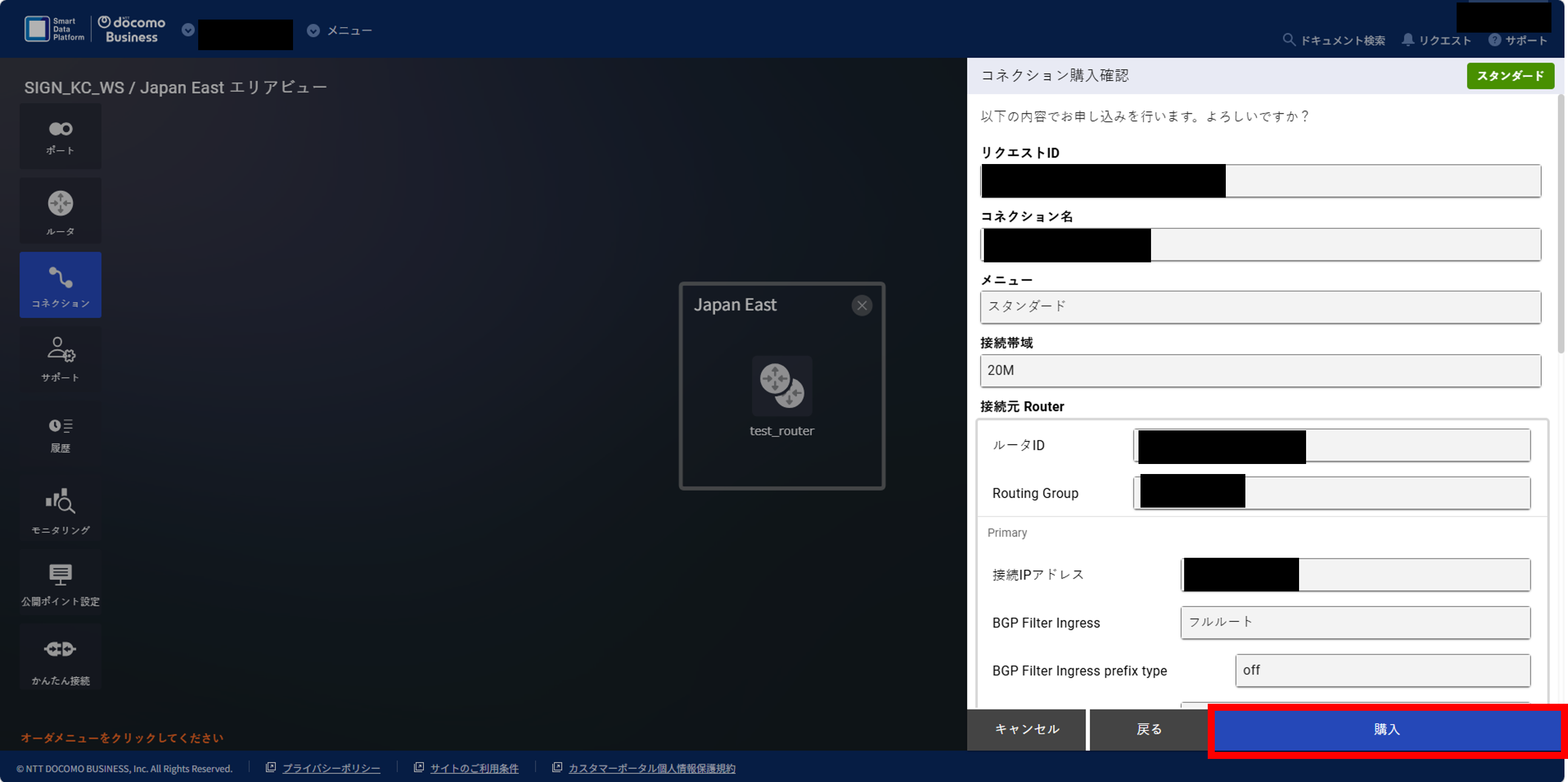Click the confirmation panel's vertical scrollbar
Screen dimensions: 1568x782
[x=1560, y=224]
